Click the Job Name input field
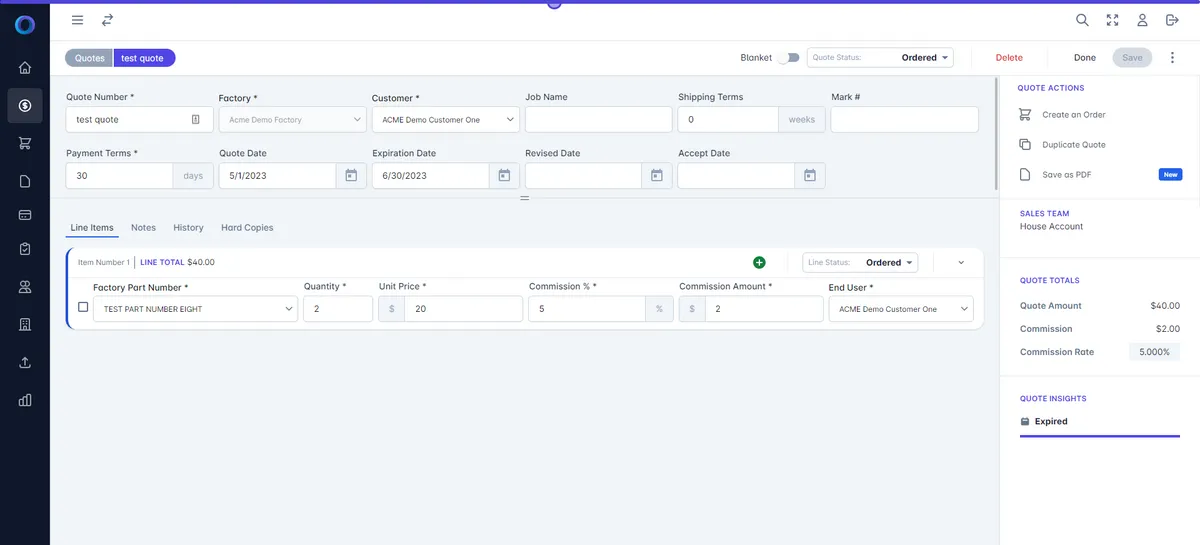Viewport: 1200px width, 545px height. pyautogui.click(x=598, y=120)
